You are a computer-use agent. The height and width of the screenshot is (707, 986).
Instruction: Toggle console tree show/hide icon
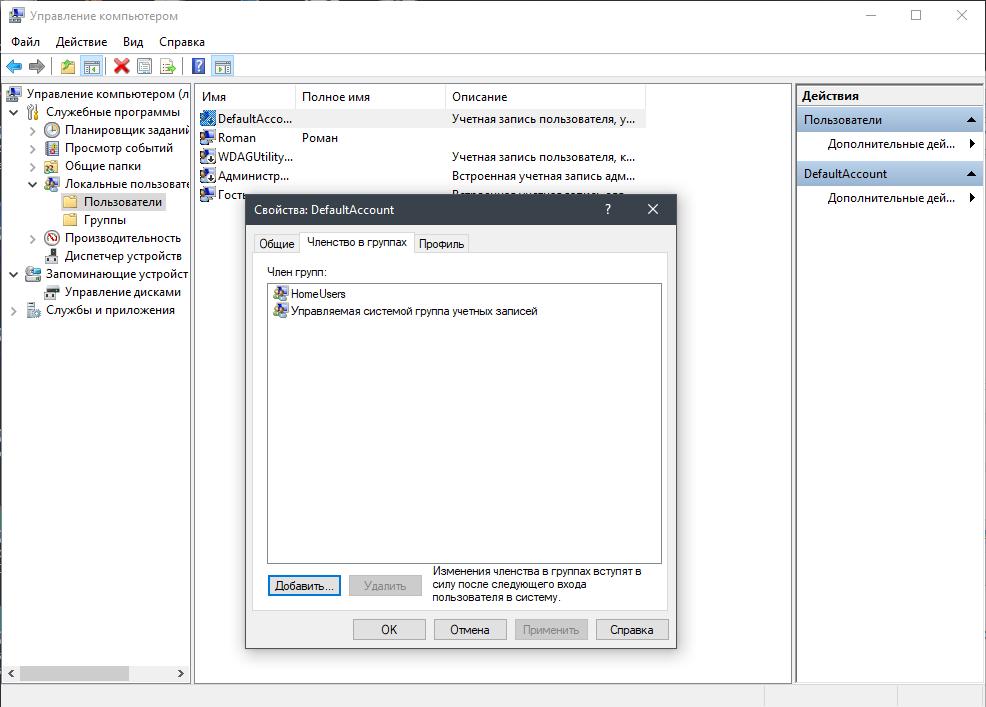[92, 66]
